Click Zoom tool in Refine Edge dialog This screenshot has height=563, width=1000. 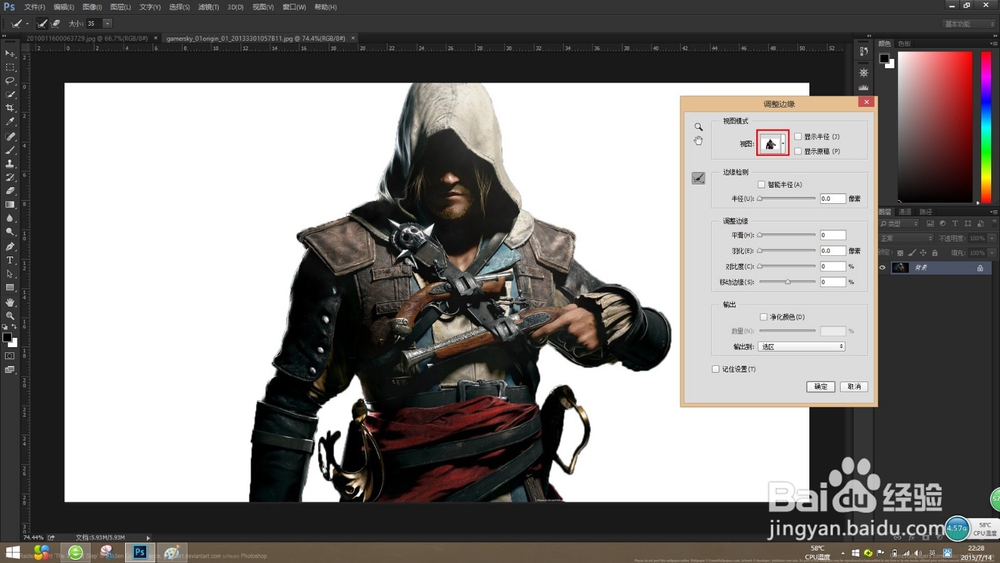coord(698,127)
